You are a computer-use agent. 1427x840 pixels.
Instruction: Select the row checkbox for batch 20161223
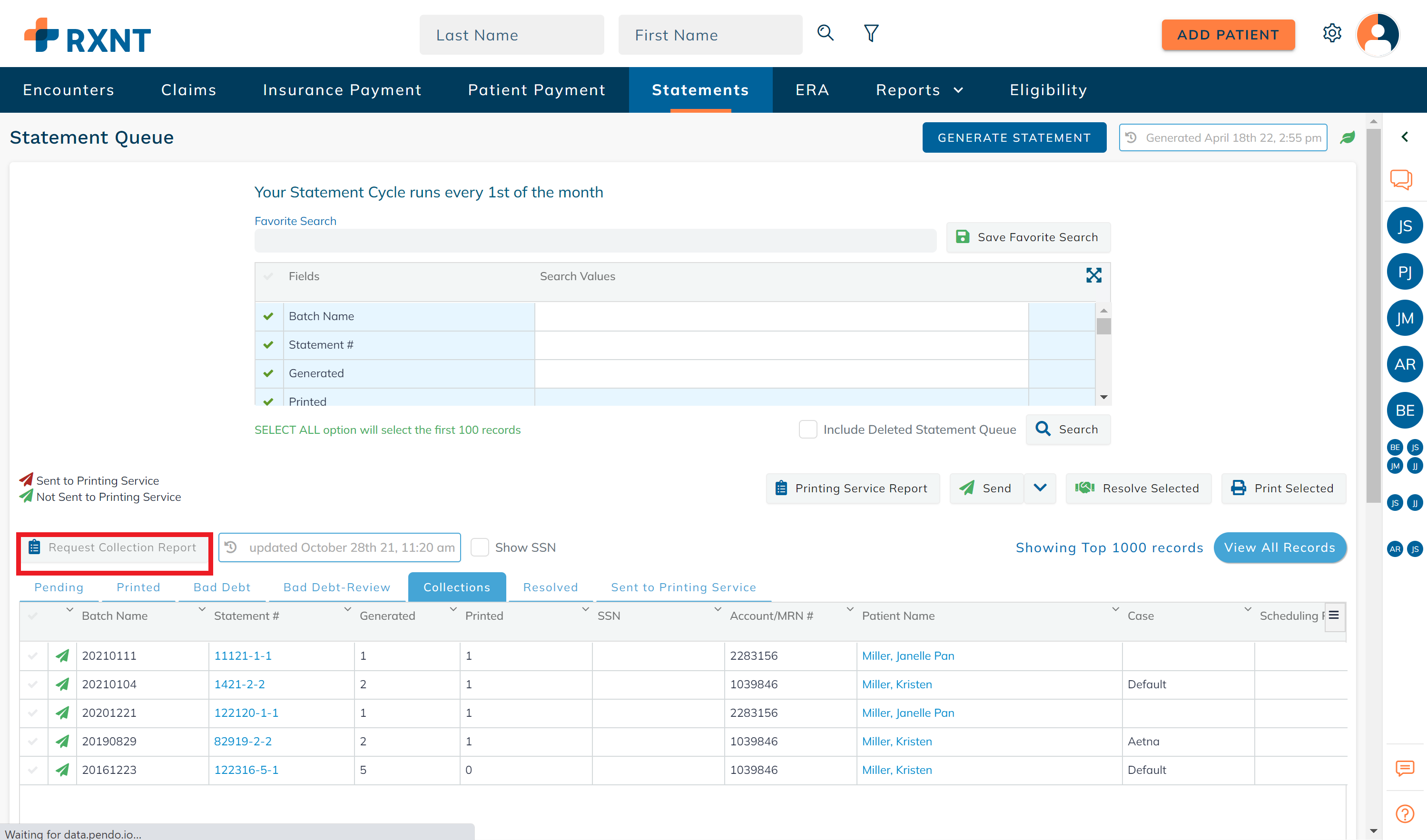(33, 770)
